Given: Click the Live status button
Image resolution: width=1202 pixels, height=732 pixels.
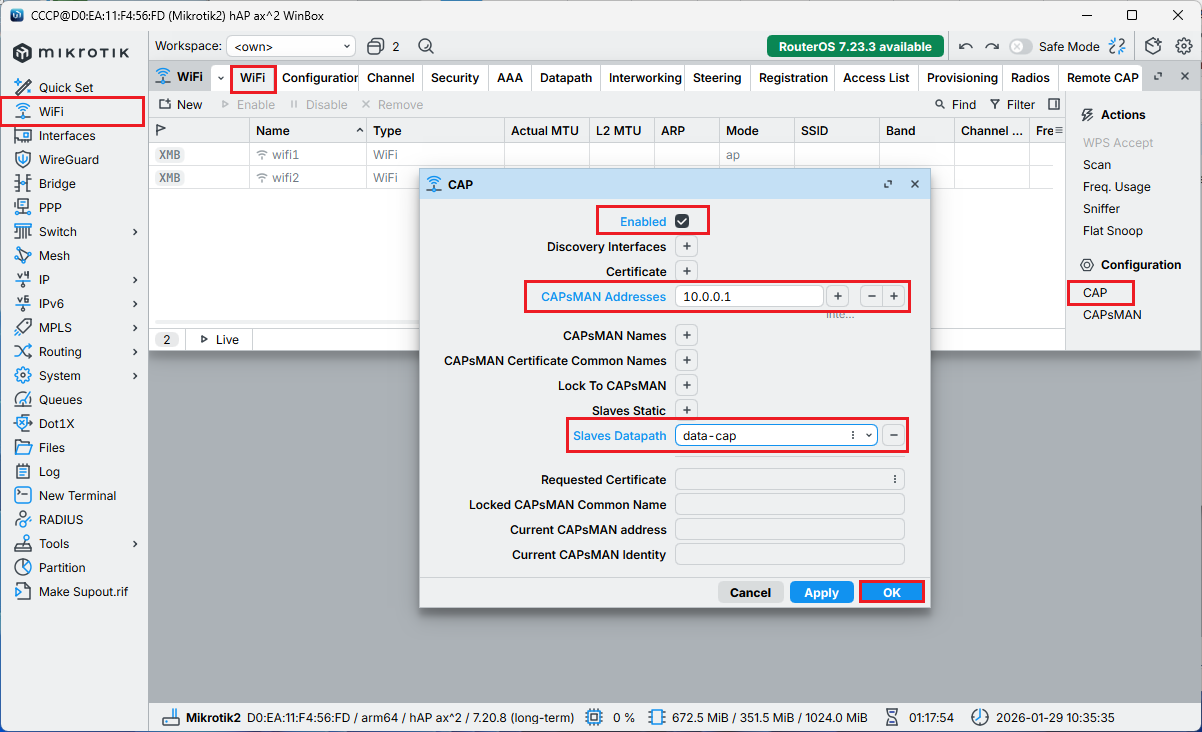Looking at the screenshot, I should click(x=218, y=340).
